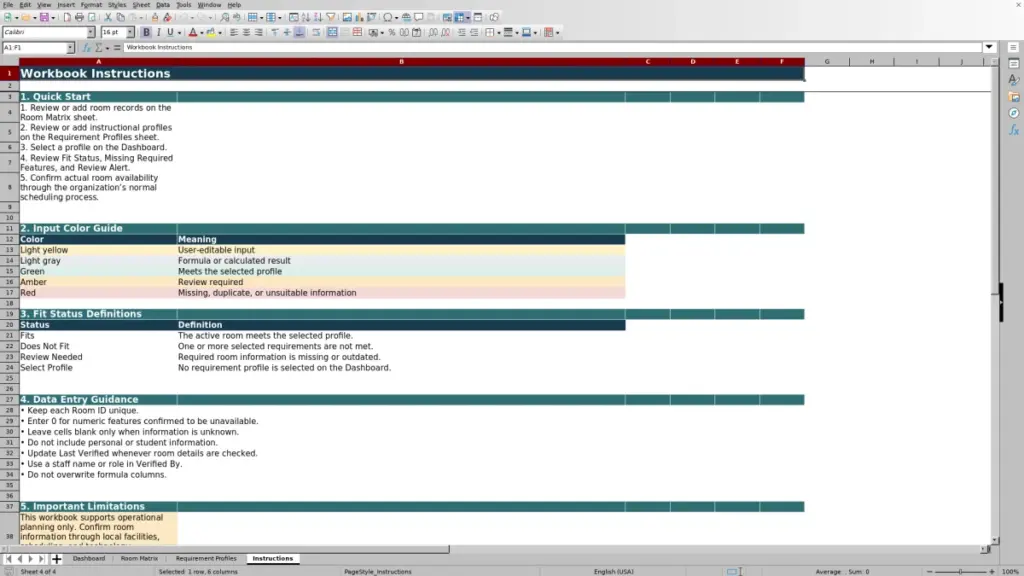Viewport: 1024px width, 576px height.
Task: Open the sidebar Properties panel icon
Action: click(x=1014, y=63)
